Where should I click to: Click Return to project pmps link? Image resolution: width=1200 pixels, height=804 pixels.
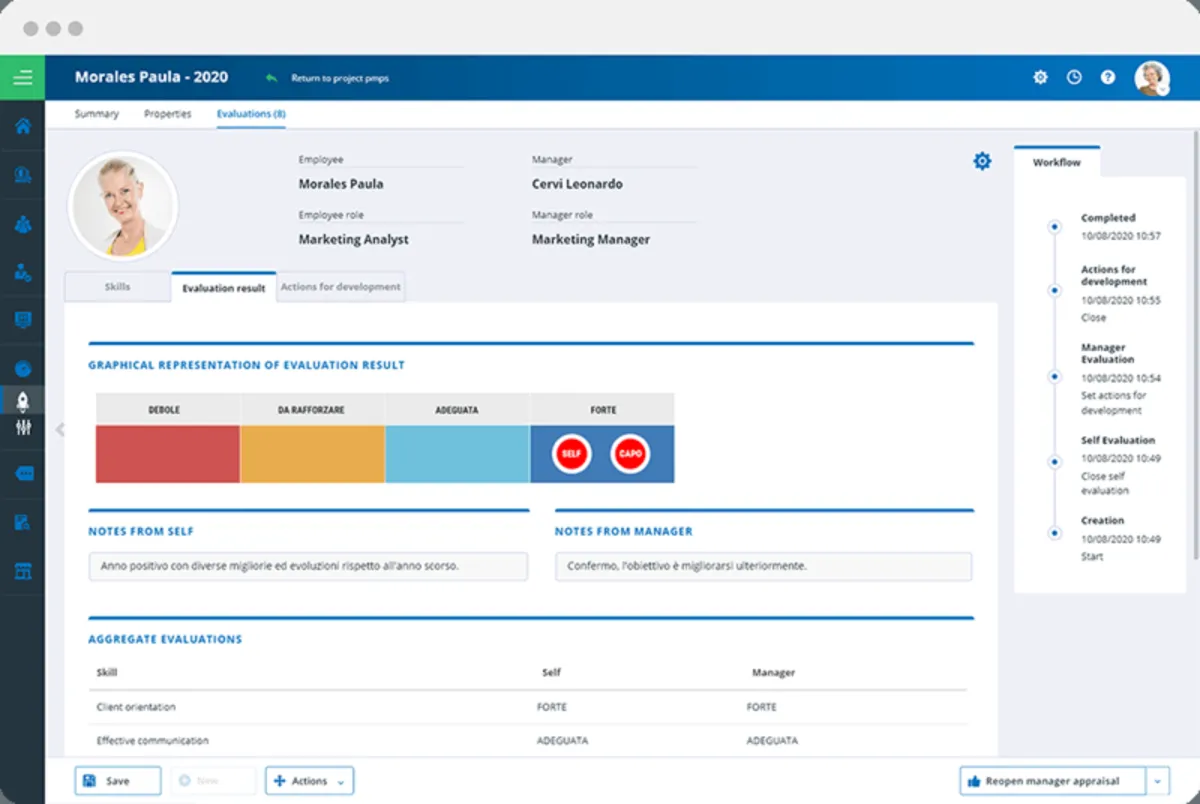[x=338, y=78]
